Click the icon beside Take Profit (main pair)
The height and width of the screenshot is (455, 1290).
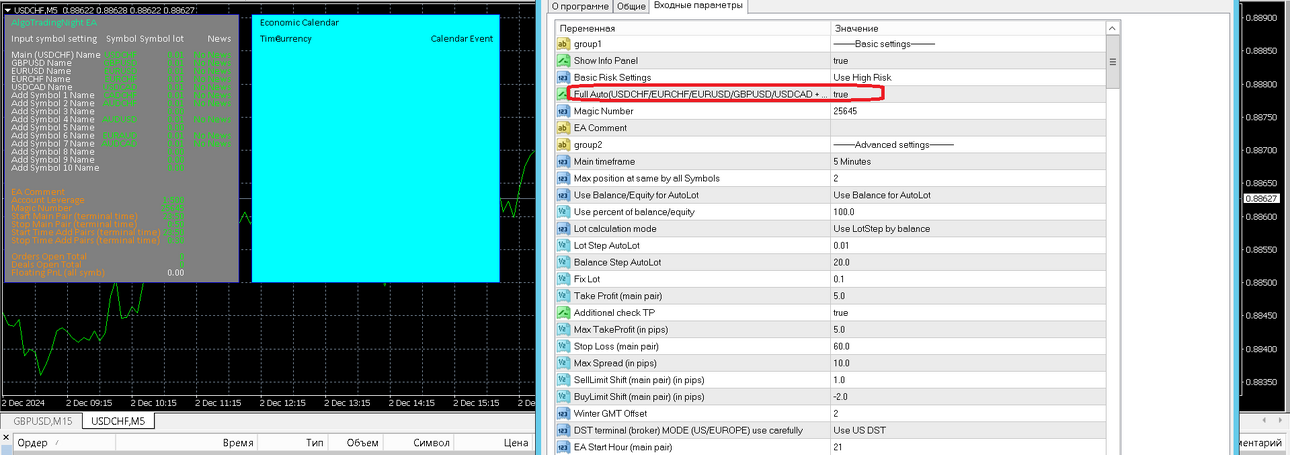[563, 296]
